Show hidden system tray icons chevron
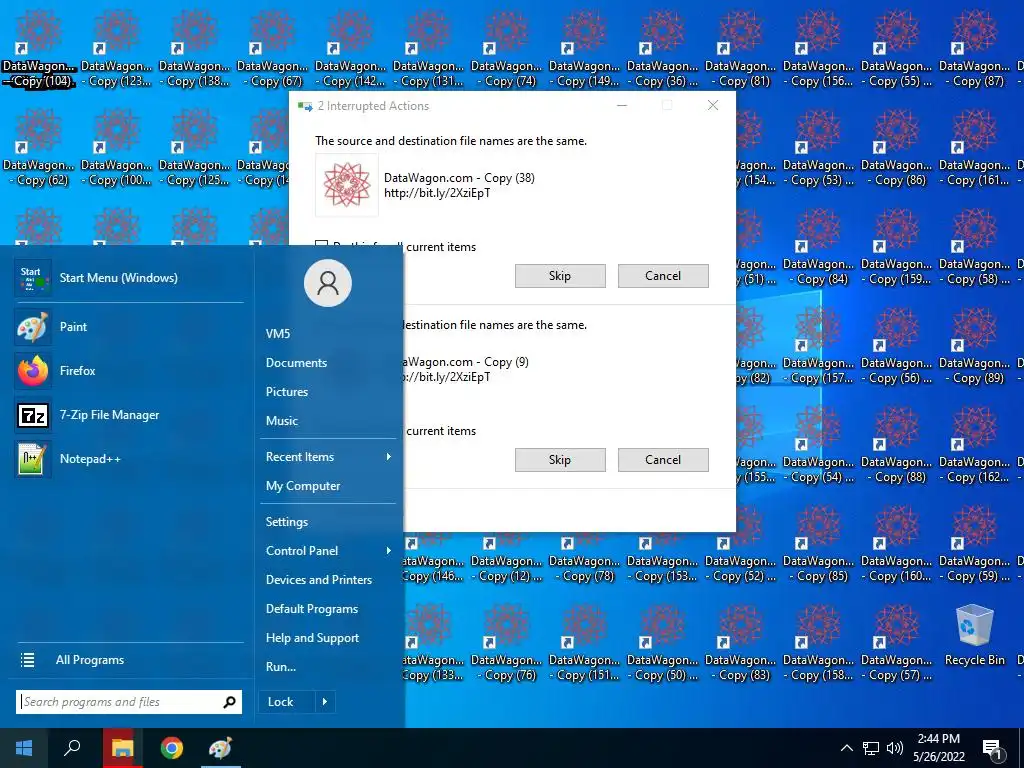Image resolution: width=1024 pixels, height=768 pixels. [x=846, y=748]
